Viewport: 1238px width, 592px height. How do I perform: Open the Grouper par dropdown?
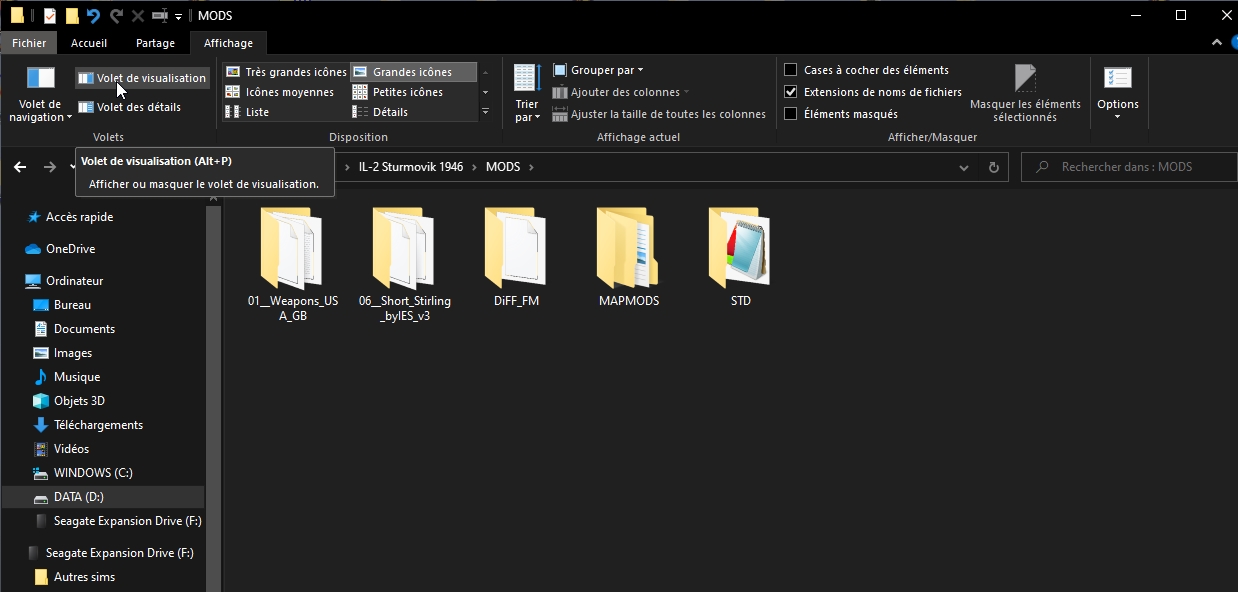[x=598, y=70]
